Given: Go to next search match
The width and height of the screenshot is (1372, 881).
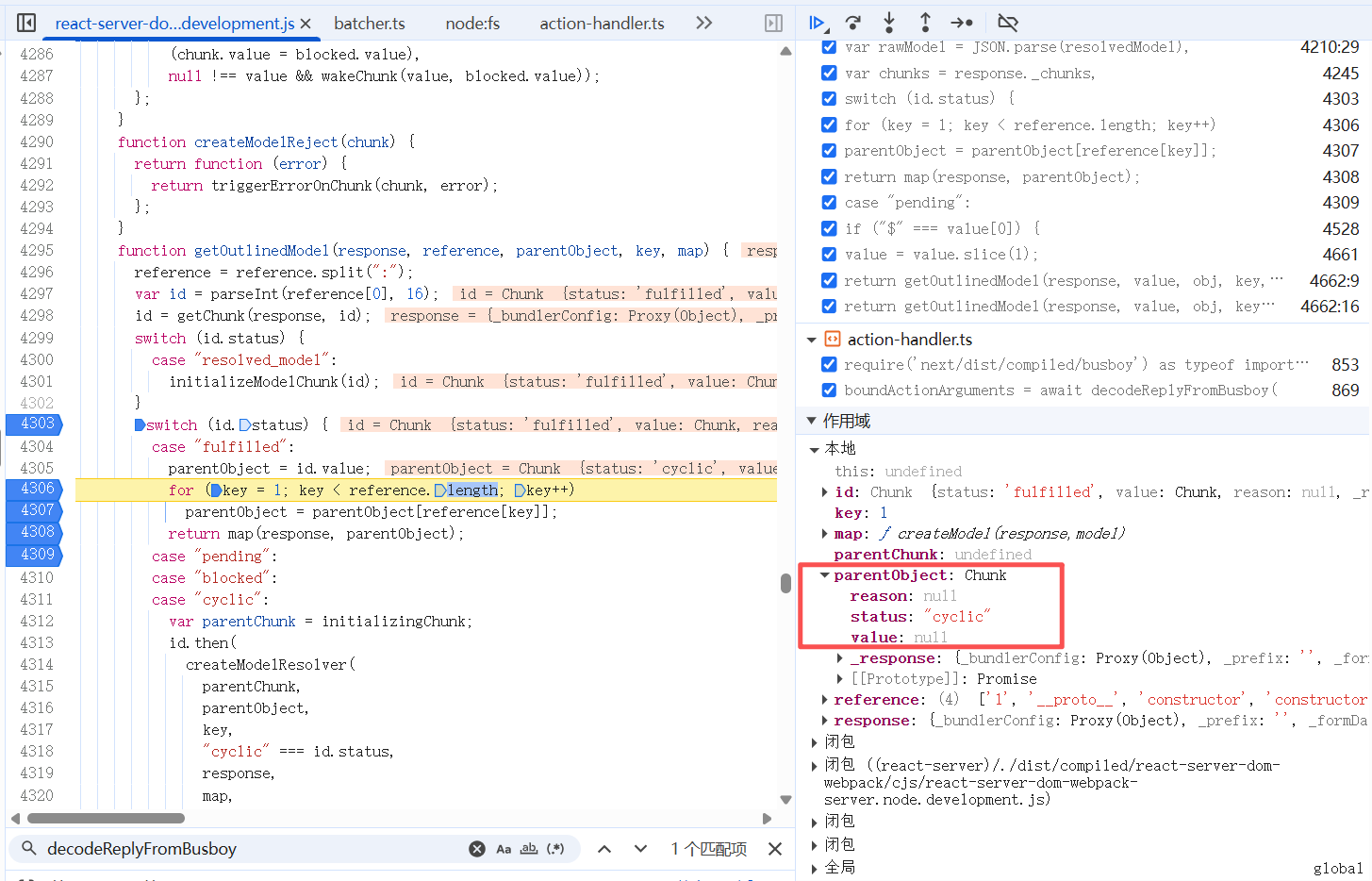Looking at the screenshot, I should [x=640, y=849].
